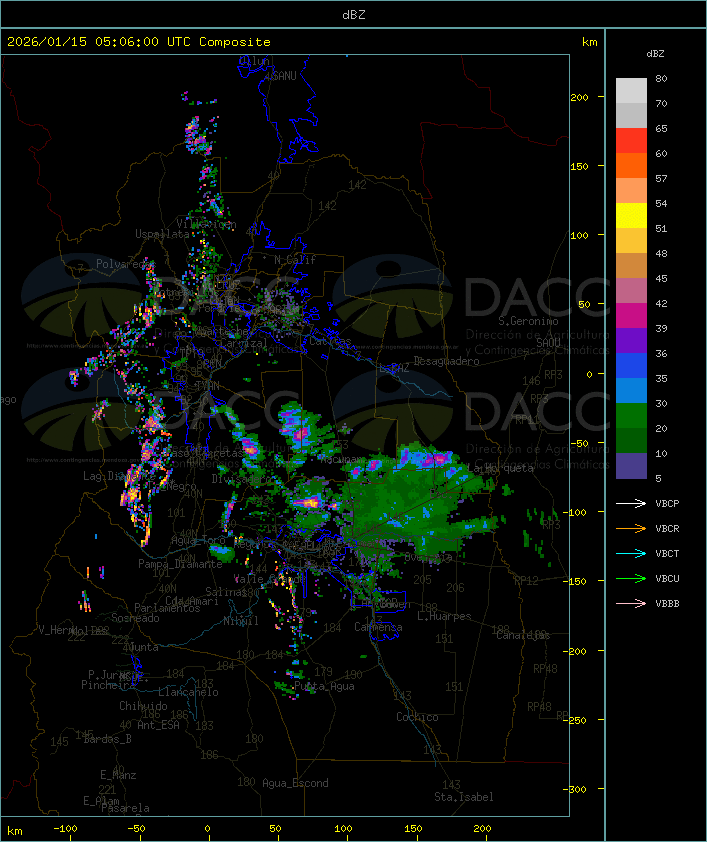707x842 pixels.
Task: Click the Sta.Isabel label on the map
Action: coord(463,797)
